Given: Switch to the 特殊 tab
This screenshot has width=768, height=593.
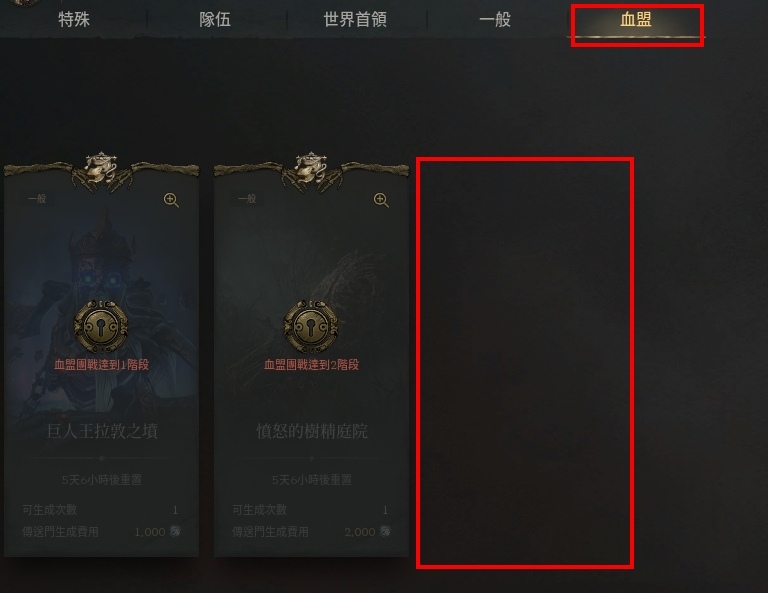Looking at the screenshot, I should 74,20.
